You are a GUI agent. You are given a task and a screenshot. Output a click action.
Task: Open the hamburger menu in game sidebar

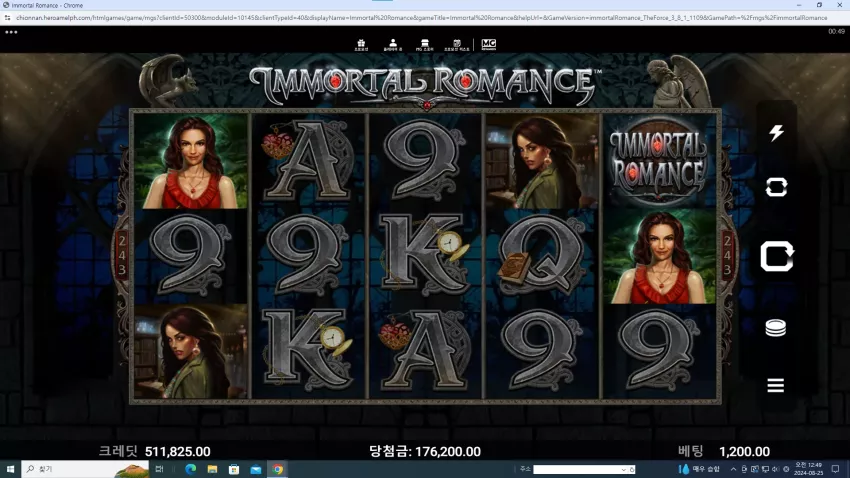[776, 385]
